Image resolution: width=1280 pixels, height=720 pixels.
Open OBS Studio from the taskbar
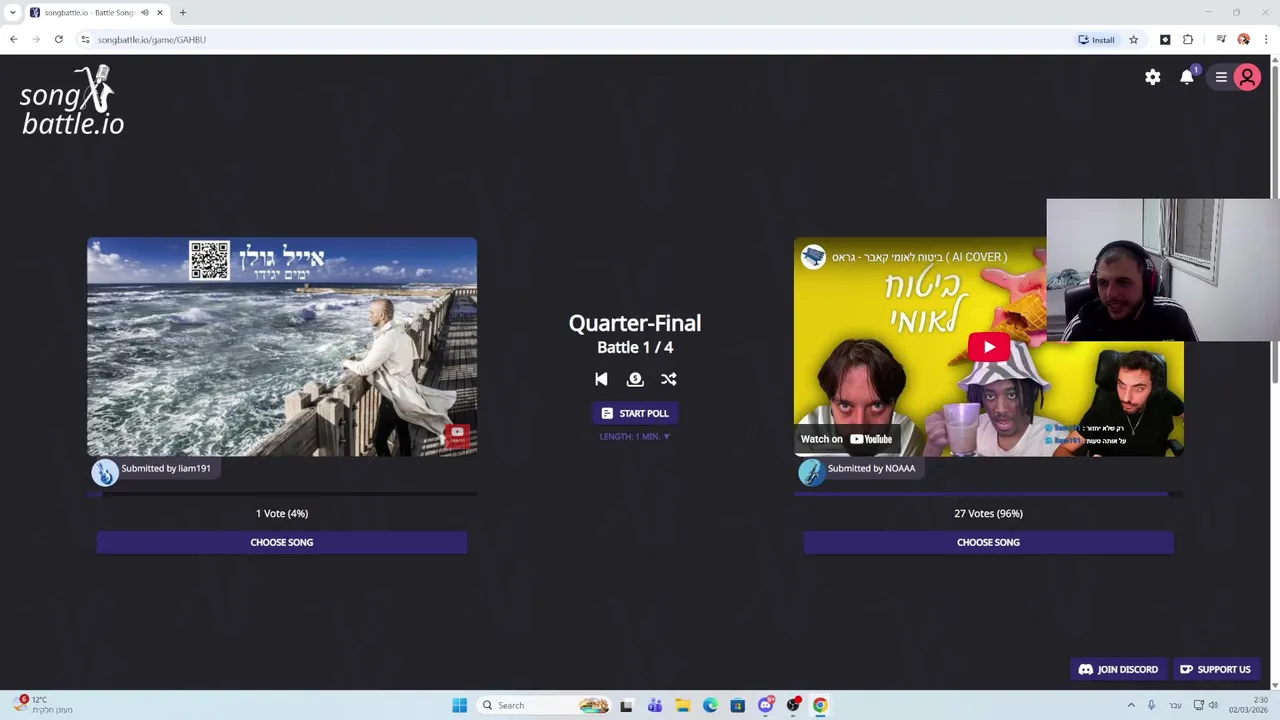click(x=794, y=705)
